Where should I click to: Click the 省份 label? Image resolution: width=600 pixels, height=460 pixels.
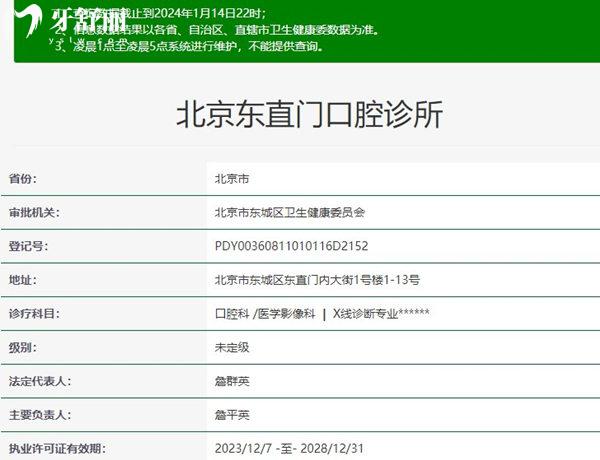[23, 178]
